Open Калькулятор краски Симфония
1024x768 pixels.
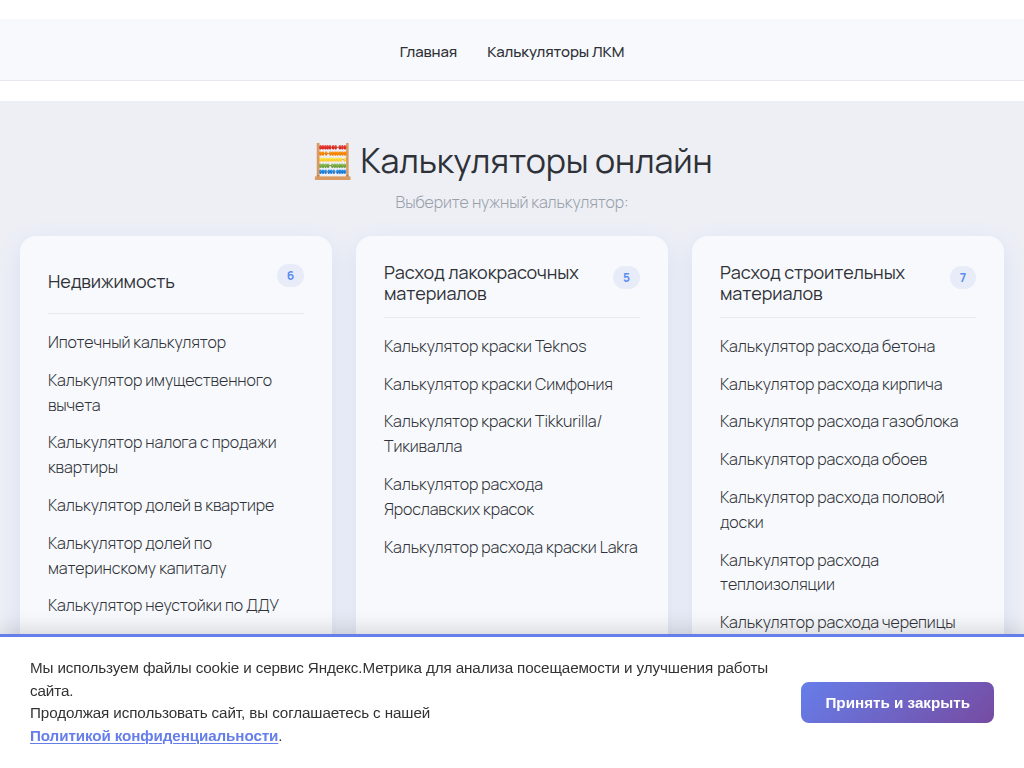pyautogui.click(x=498, y=385)
